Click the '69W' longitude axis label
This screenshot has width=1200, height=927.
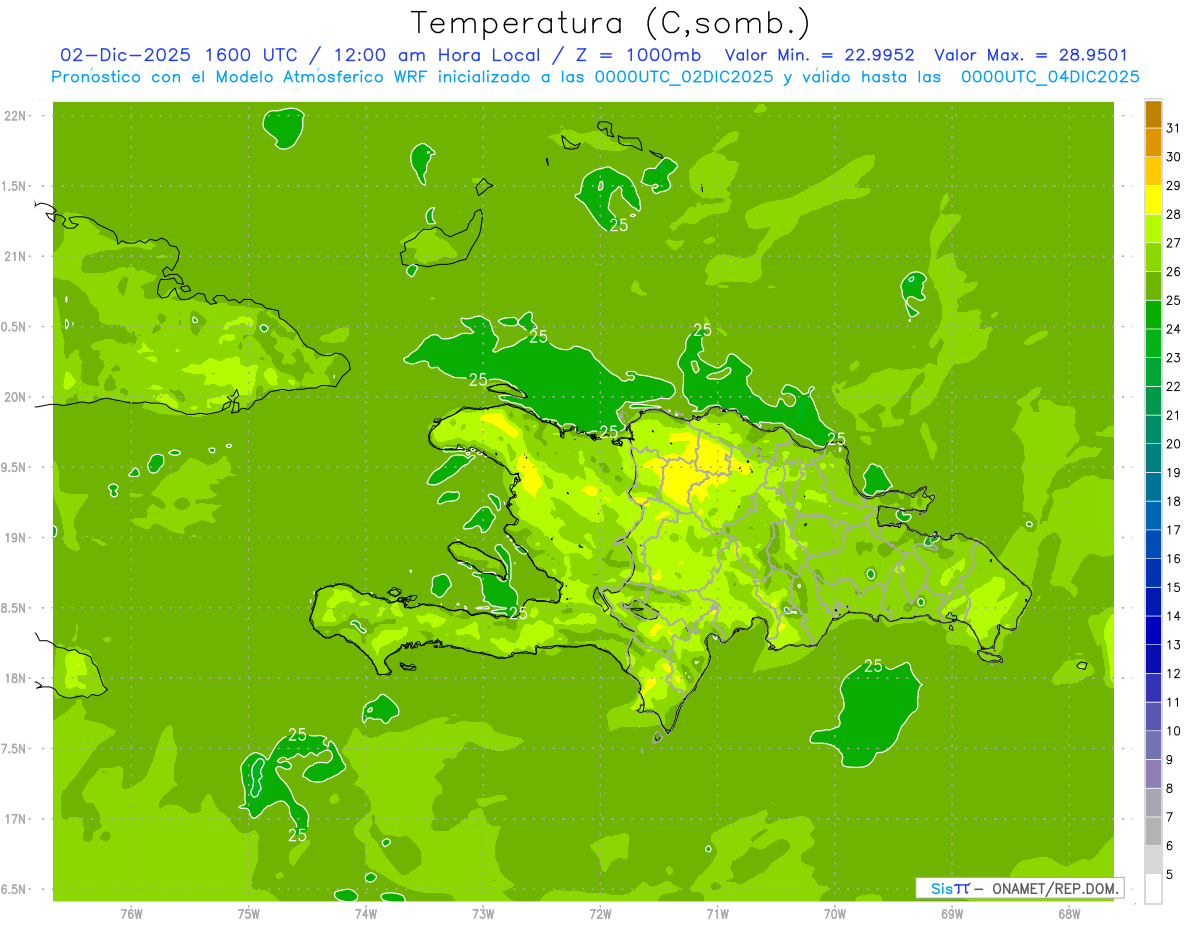coord(952,913)
